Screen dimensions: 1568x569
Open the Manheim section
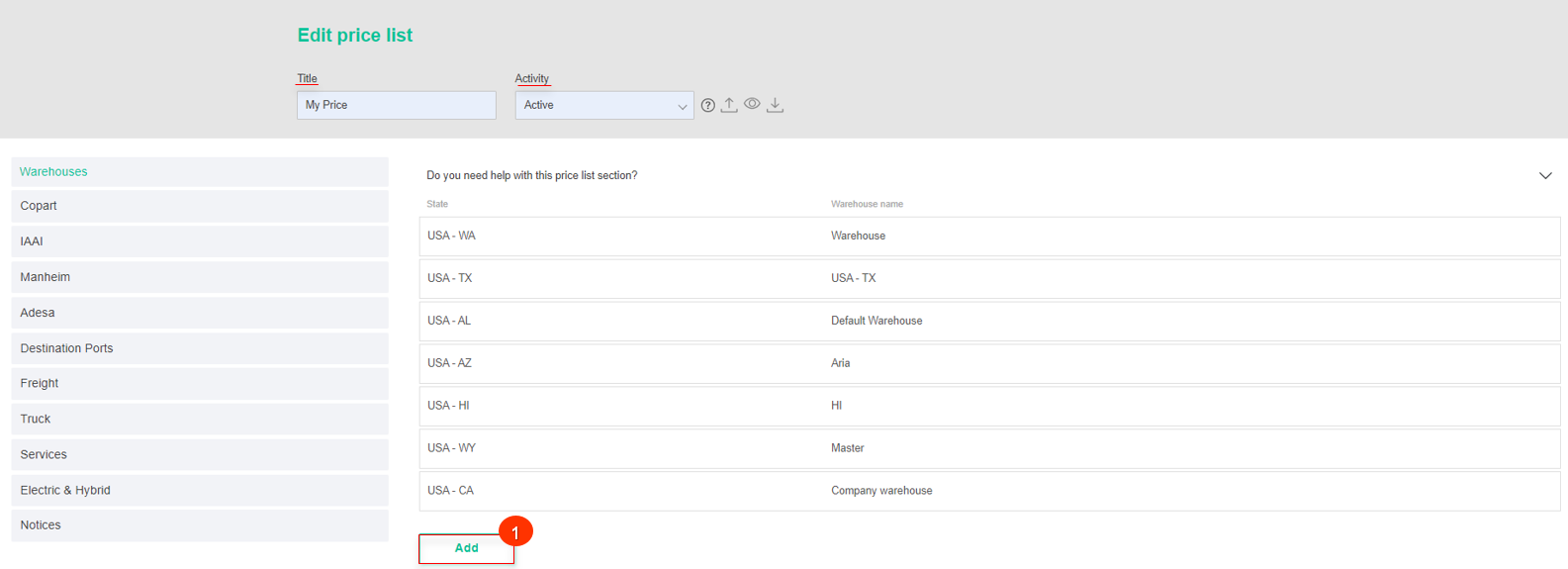click(x=200, y=277)
